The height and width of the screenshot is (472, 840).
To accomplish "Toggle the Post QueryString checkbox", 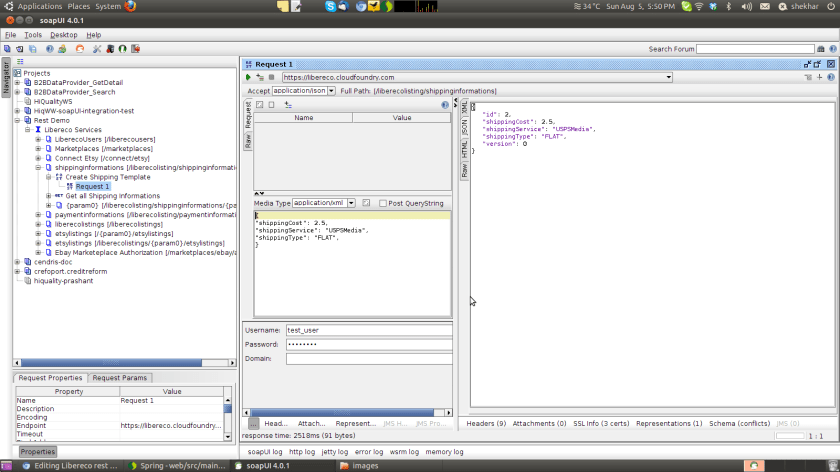I will [383, 203].
